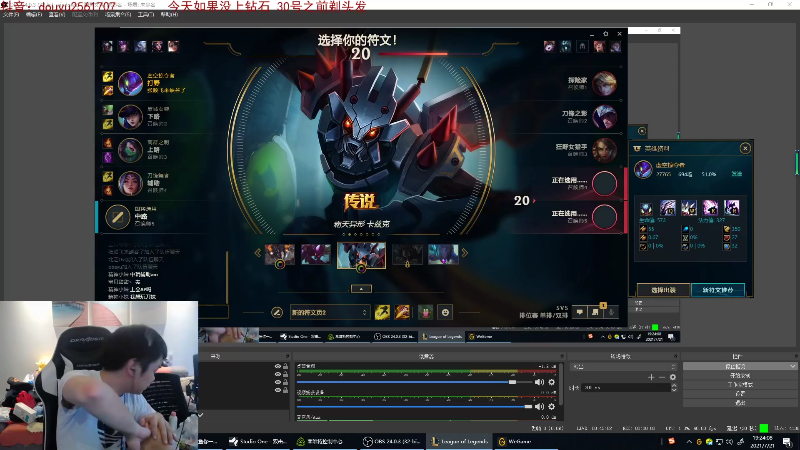Open champion select chat bubble icon
Screen dimensions: 800x450
tap(580, 312)
